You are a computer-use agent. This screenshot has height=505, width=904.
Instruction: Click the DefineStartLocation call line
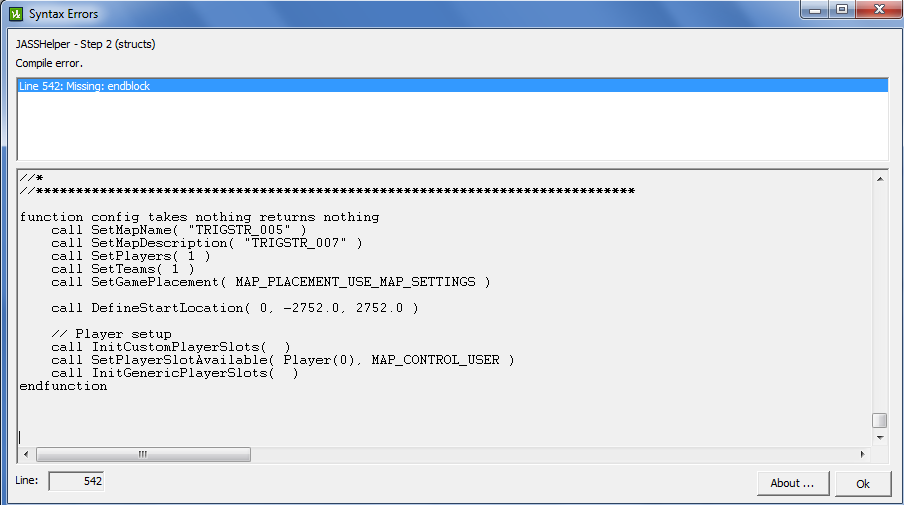click(x=235, y=308)
